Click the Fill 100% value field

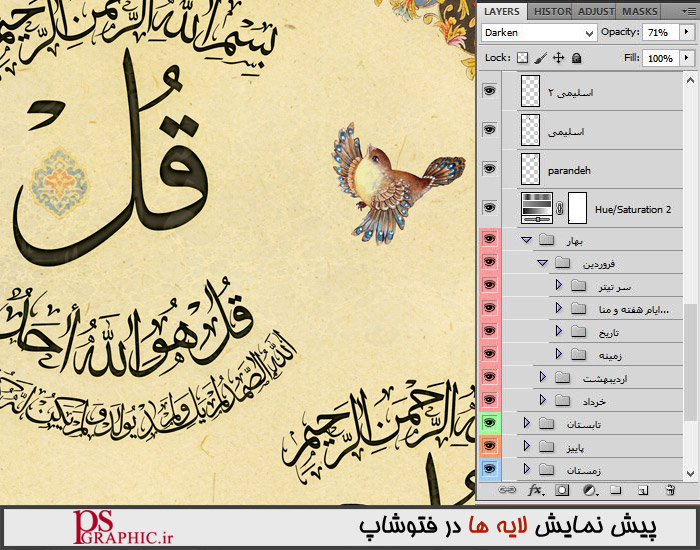click(660, 58)
